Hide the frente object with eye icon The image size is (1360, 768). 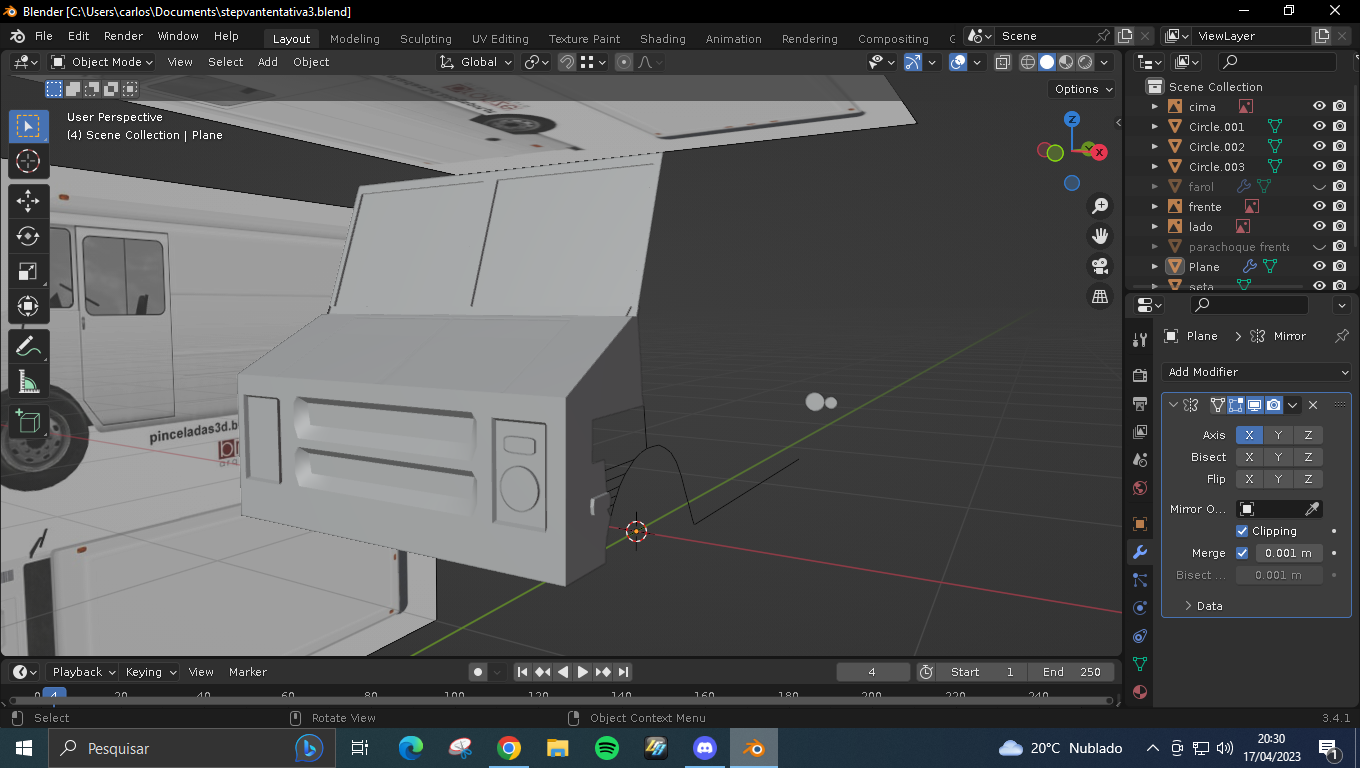[x=1319, y=207]
